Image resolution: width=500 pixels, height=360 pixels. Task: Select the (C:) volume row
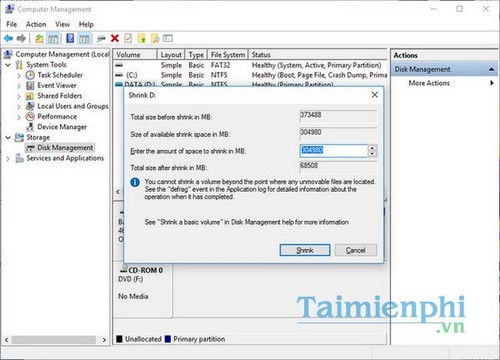[x=250, y=75]
